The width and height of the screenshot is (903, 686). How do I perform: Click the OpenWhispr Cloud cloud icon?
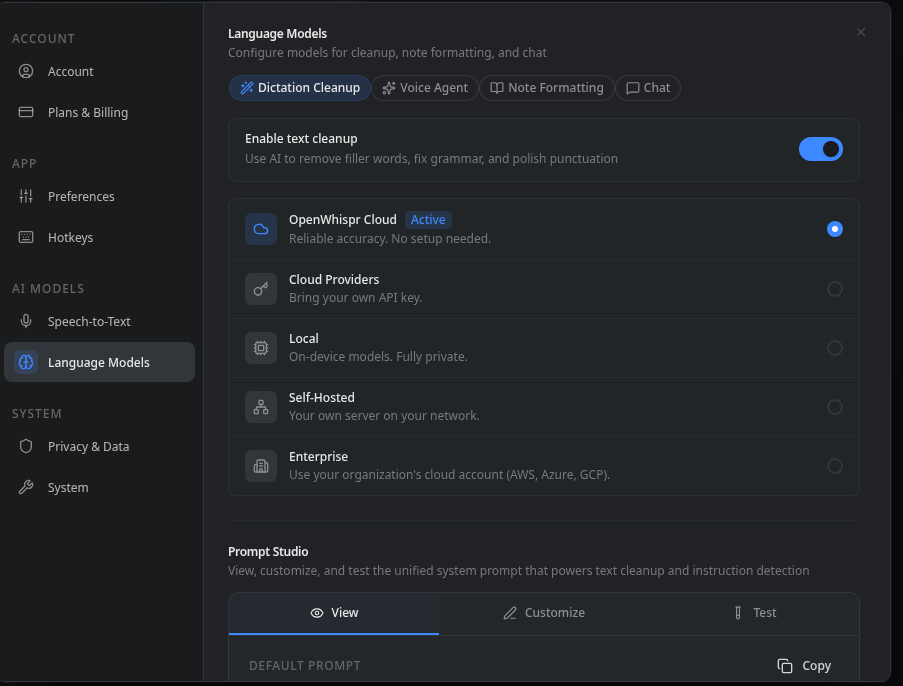[x=261, y=229]
